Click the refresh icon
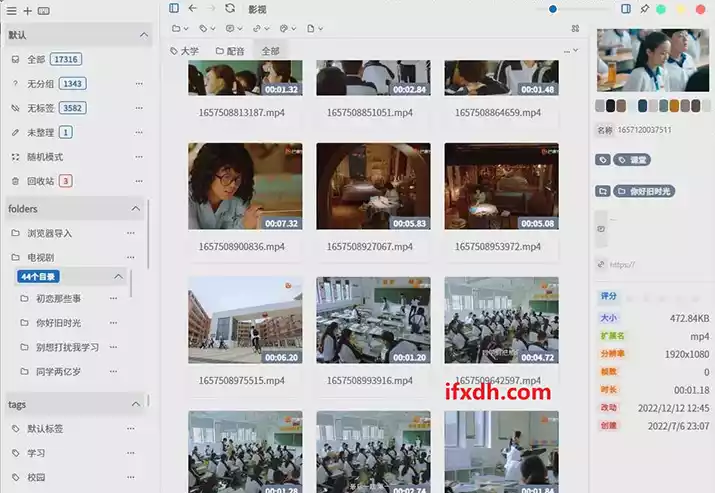Image resolution: width=715 pixels, height=493 pixels. [x=230, y=8]
